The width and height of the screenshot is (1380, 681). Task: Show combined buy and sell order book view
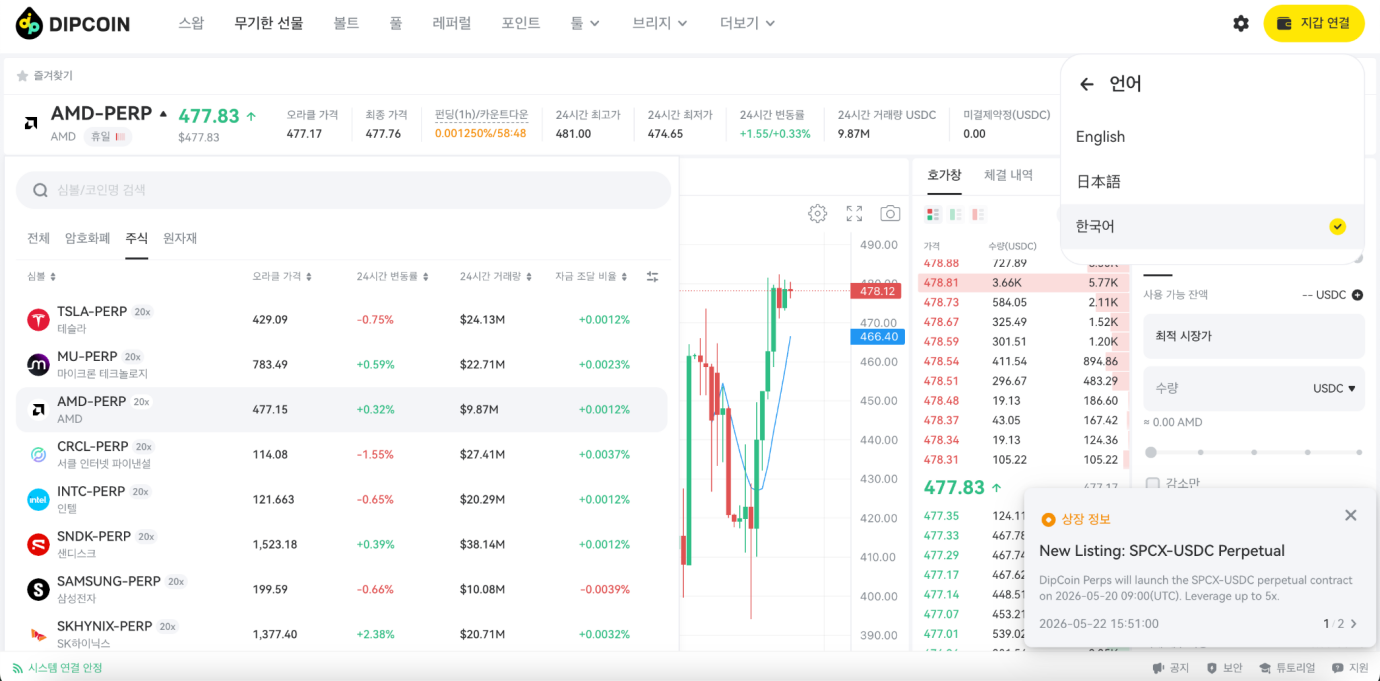tap(933, 214)
